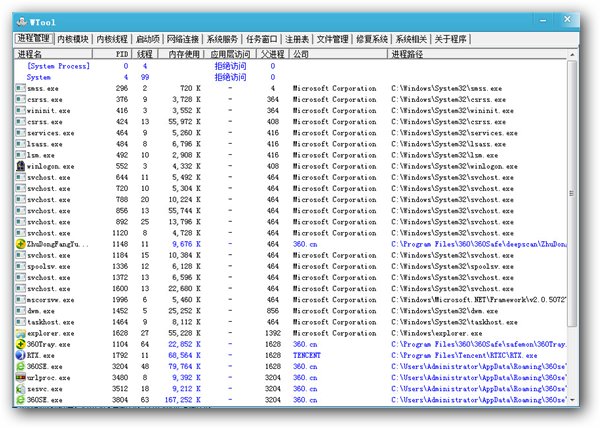Image resolution: width=600 pixels, height=428 pixels.
Task: Click the winlogon.exe process icon
Action: click(20, 166)
